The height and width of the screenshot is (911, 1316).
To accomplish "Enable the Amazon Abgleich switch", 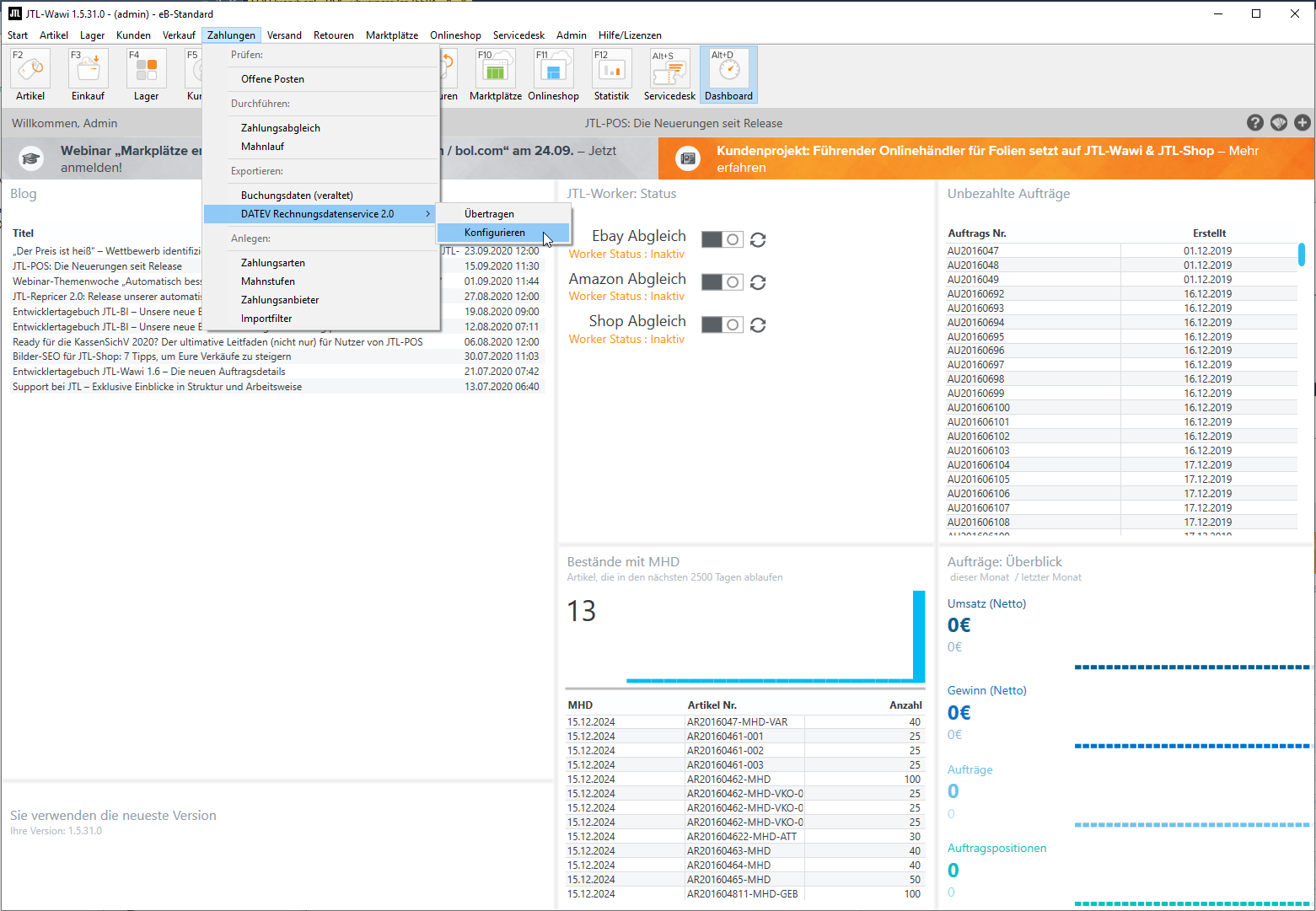I will 722,282.
